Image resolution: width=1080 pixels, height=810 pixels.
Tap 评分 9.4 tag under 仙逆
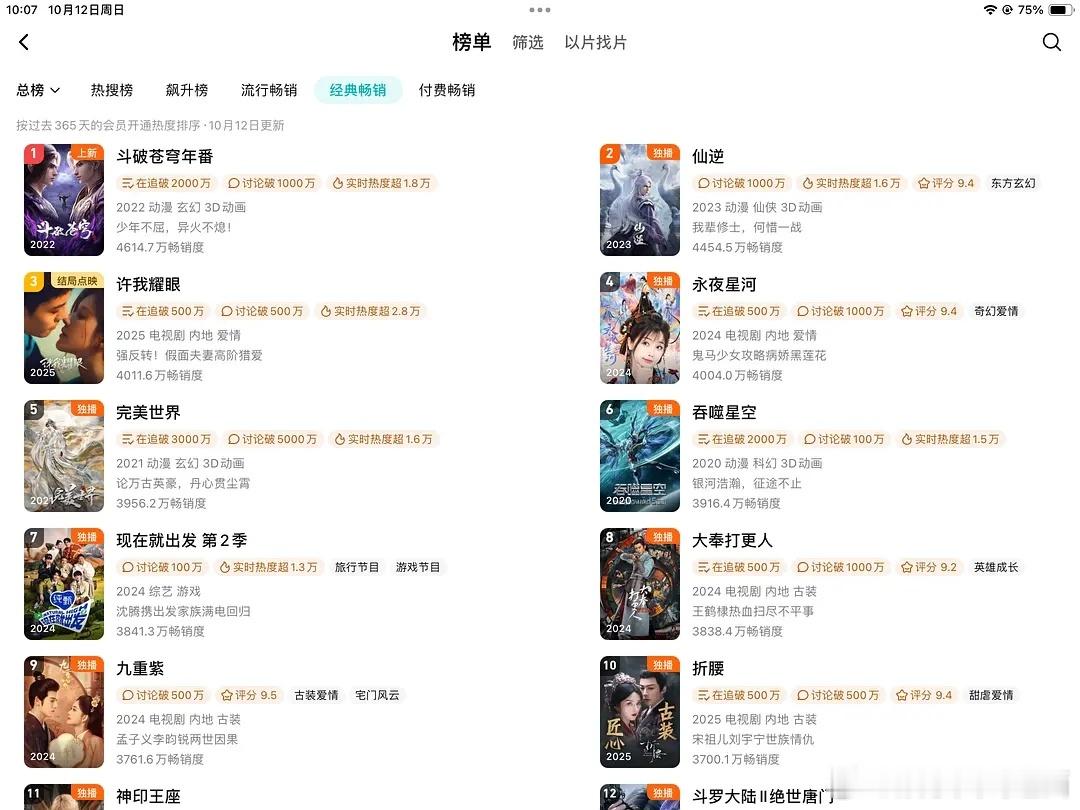point(946,183)
